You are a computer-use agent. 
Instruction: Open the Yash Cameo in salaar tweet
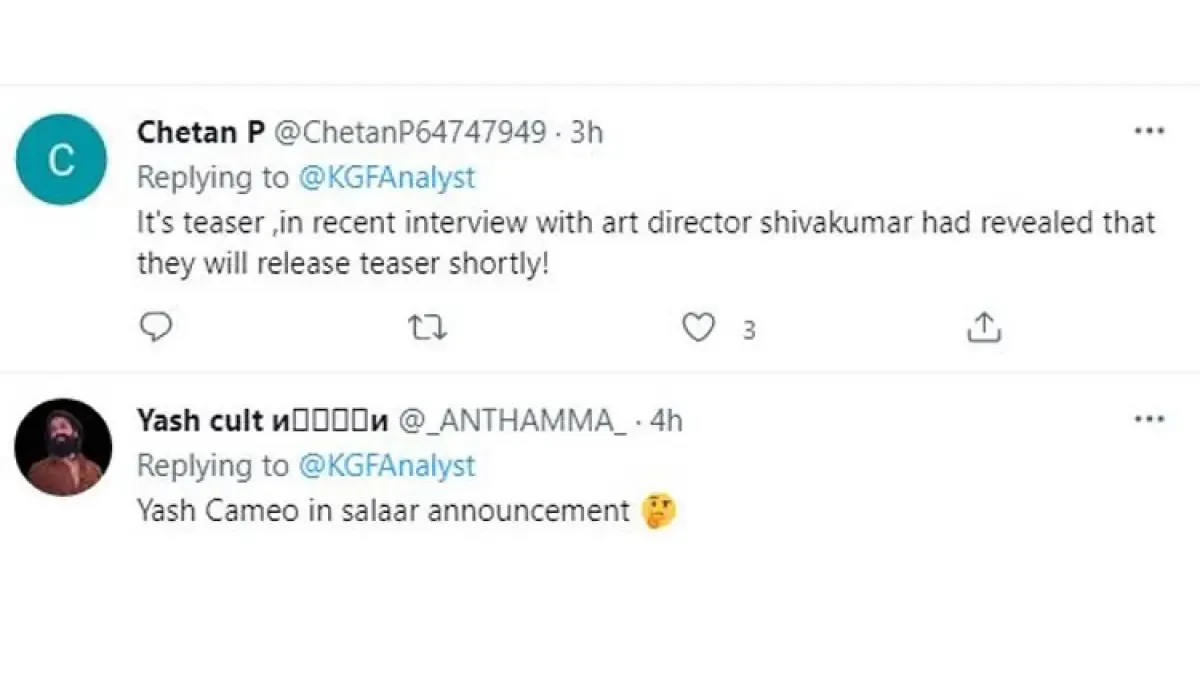click(x=382, y=512)
